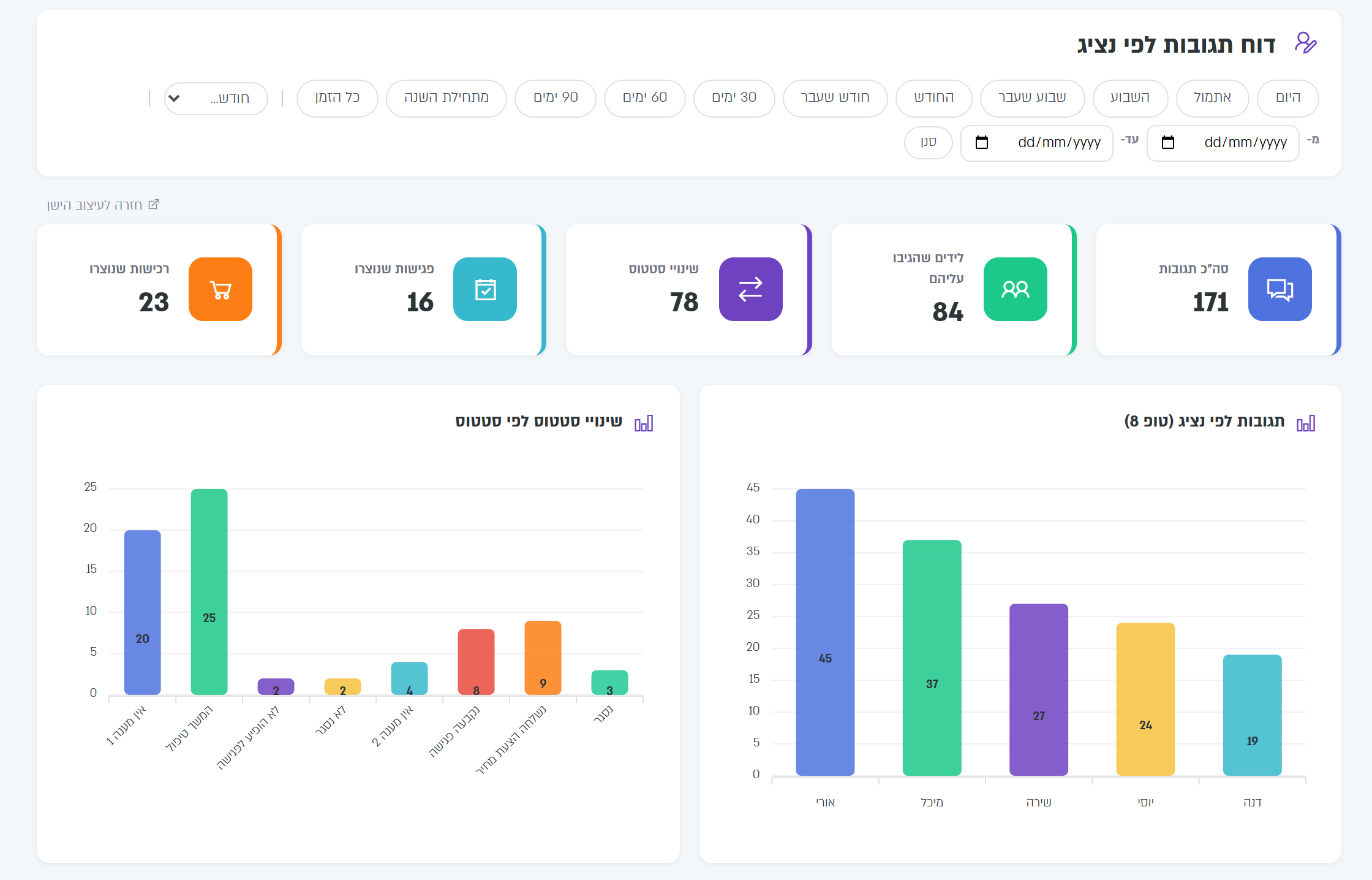Viewport: 1372px width, 880px height.
Task: Click the blue bar for אורי showing 45
Action: pos(825,632)
